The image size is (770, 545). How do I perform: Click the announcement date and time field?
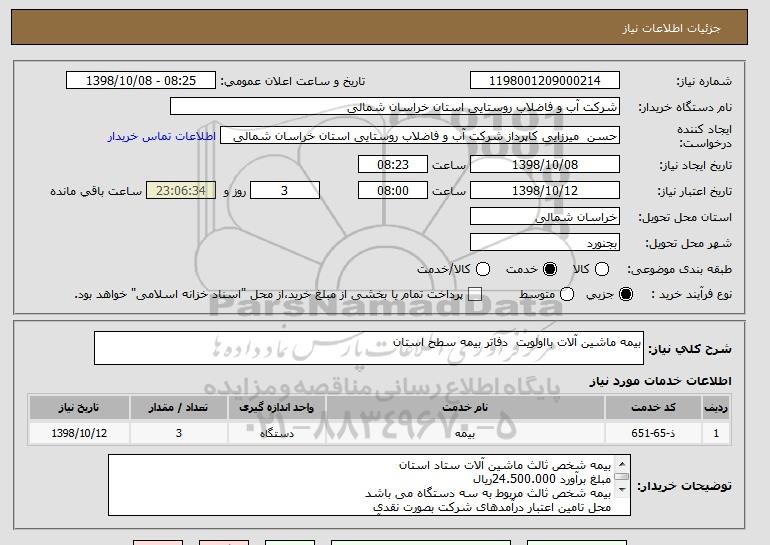click(x=141, y=81)
